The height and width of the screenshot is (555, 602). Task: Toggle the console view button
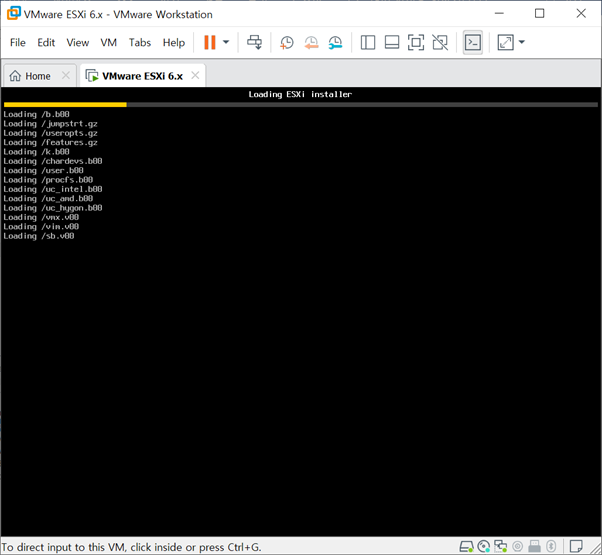pyautogui.click(x=473, y=42)
